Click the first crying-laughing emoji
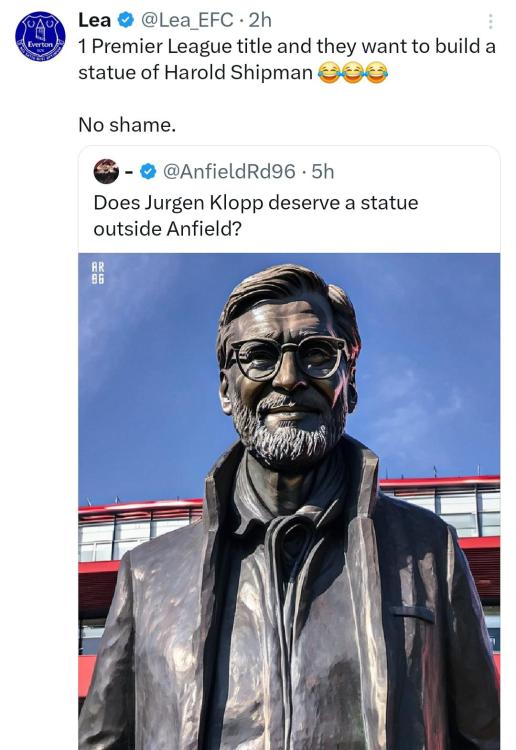 click(329, 73)
